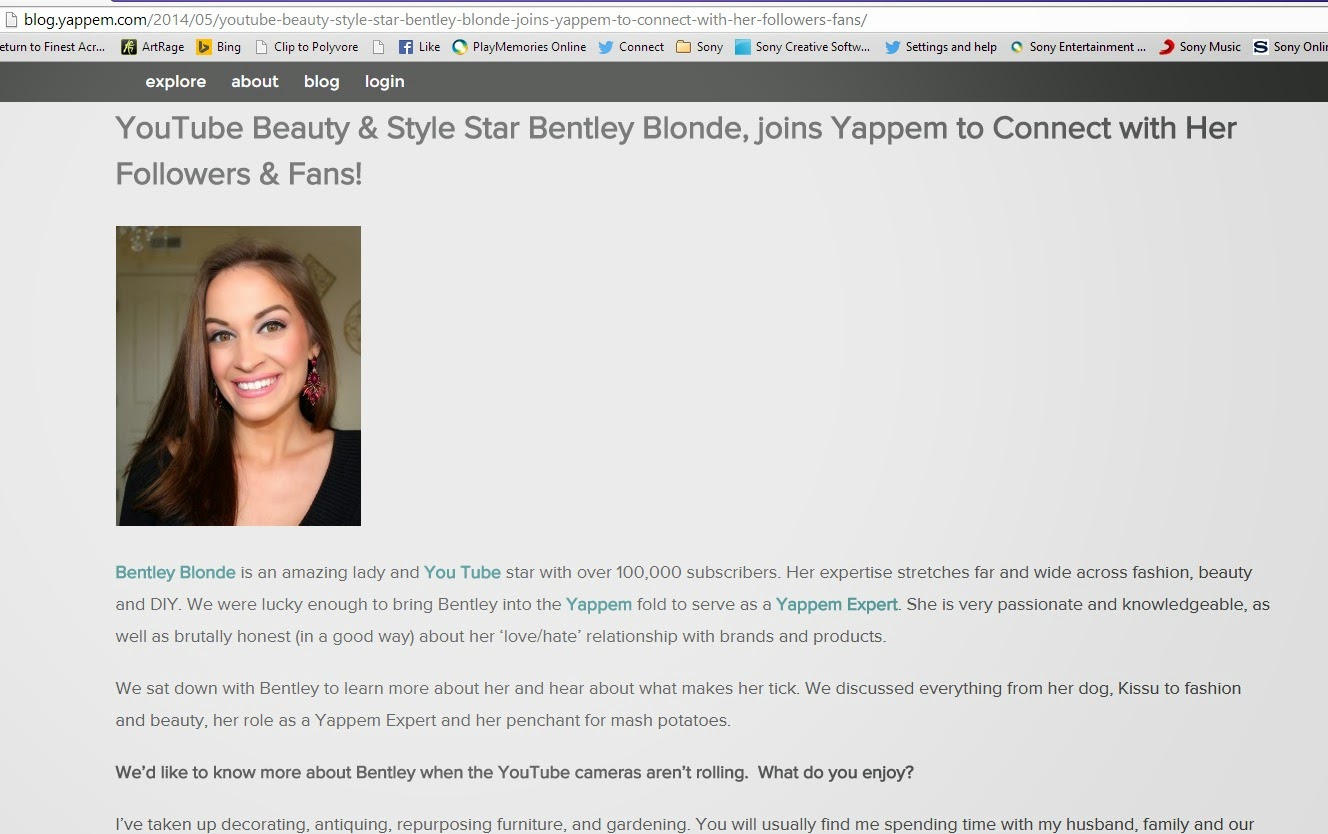Screen dimensions: 1328x834
Task: Click the Bentley Blonde portrait photo
Action: click(x=238, y=376)
